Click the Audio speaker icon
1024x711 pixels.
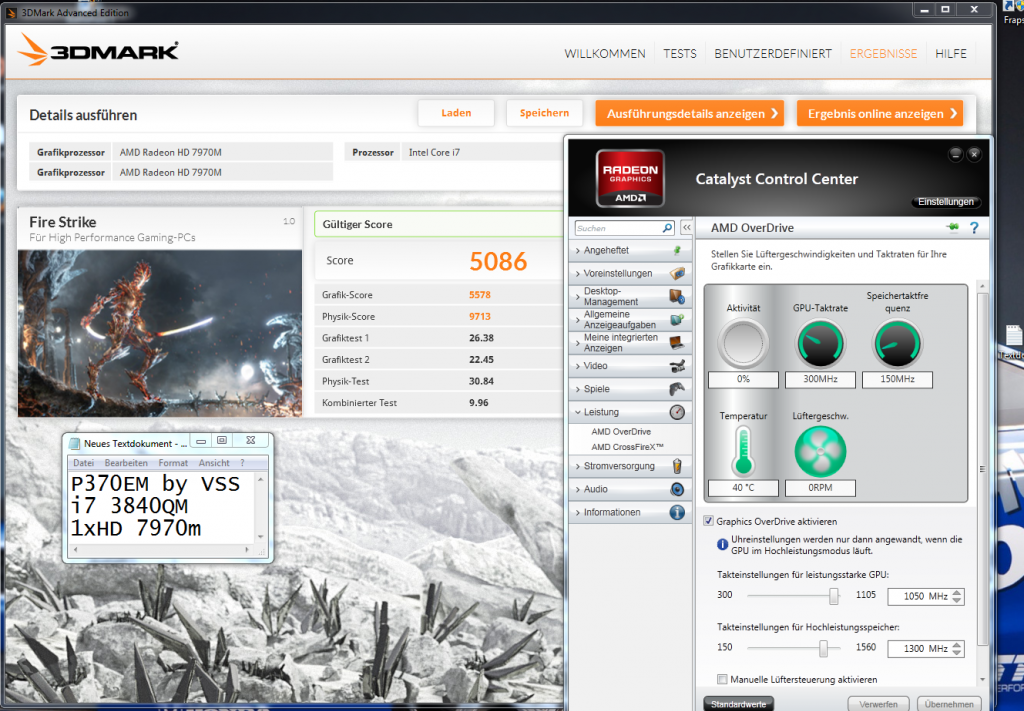click(x=677, y=489)
